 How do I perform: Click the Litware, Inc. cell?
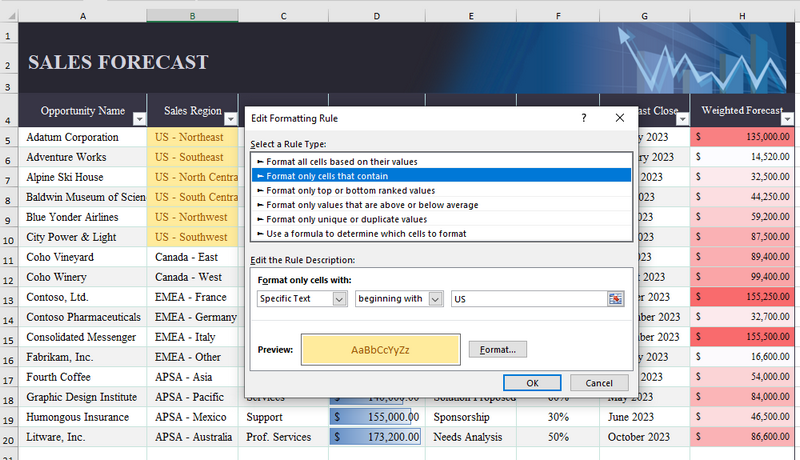pyautogui.click(x=83, y=437)
